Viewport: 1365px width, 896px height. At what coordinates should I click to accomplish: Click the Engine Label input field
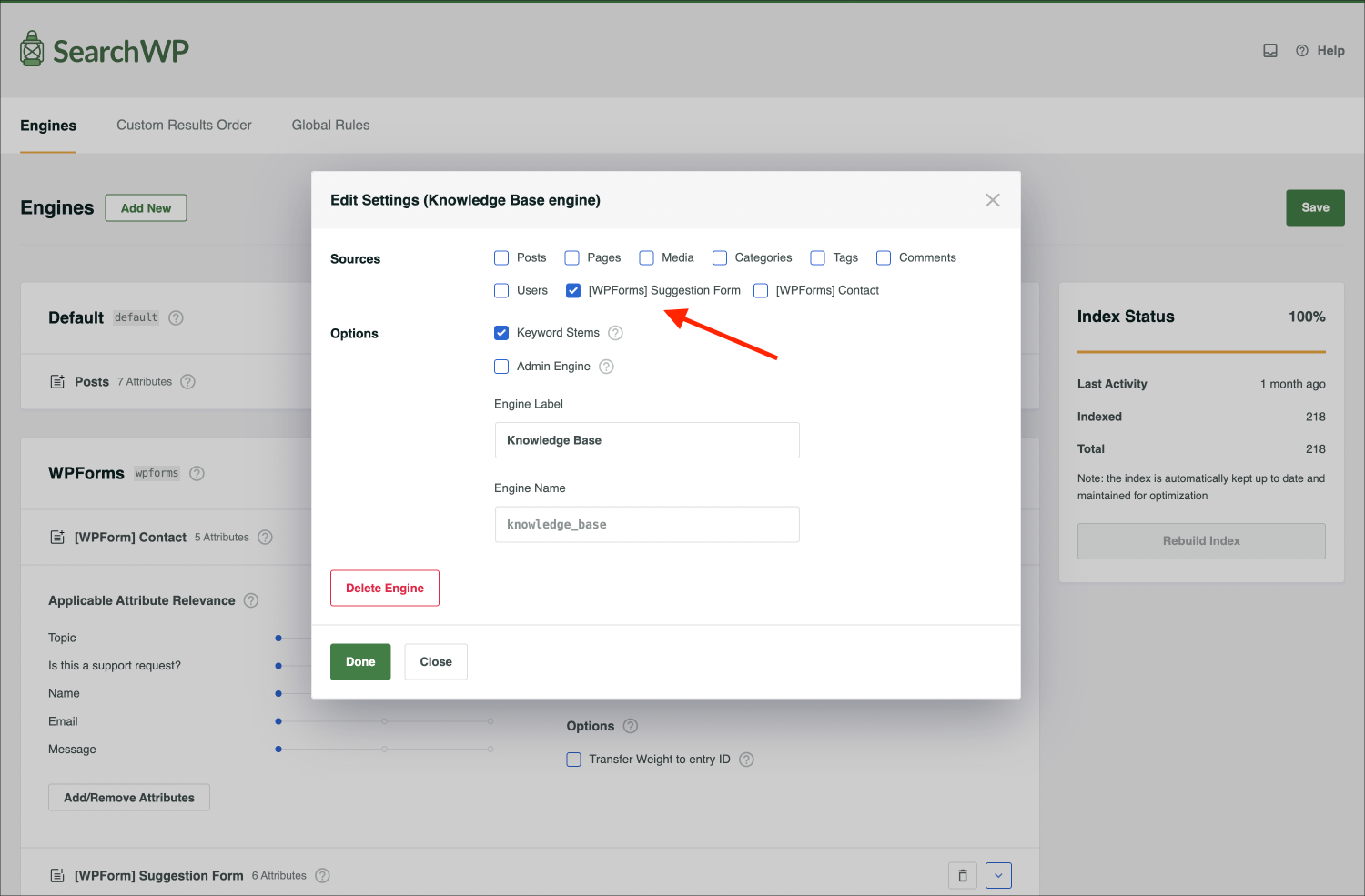647,440
